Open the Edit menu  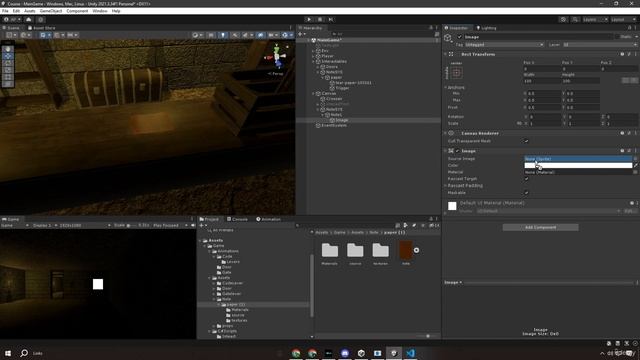pyautogui.click(x=16, y=11)
